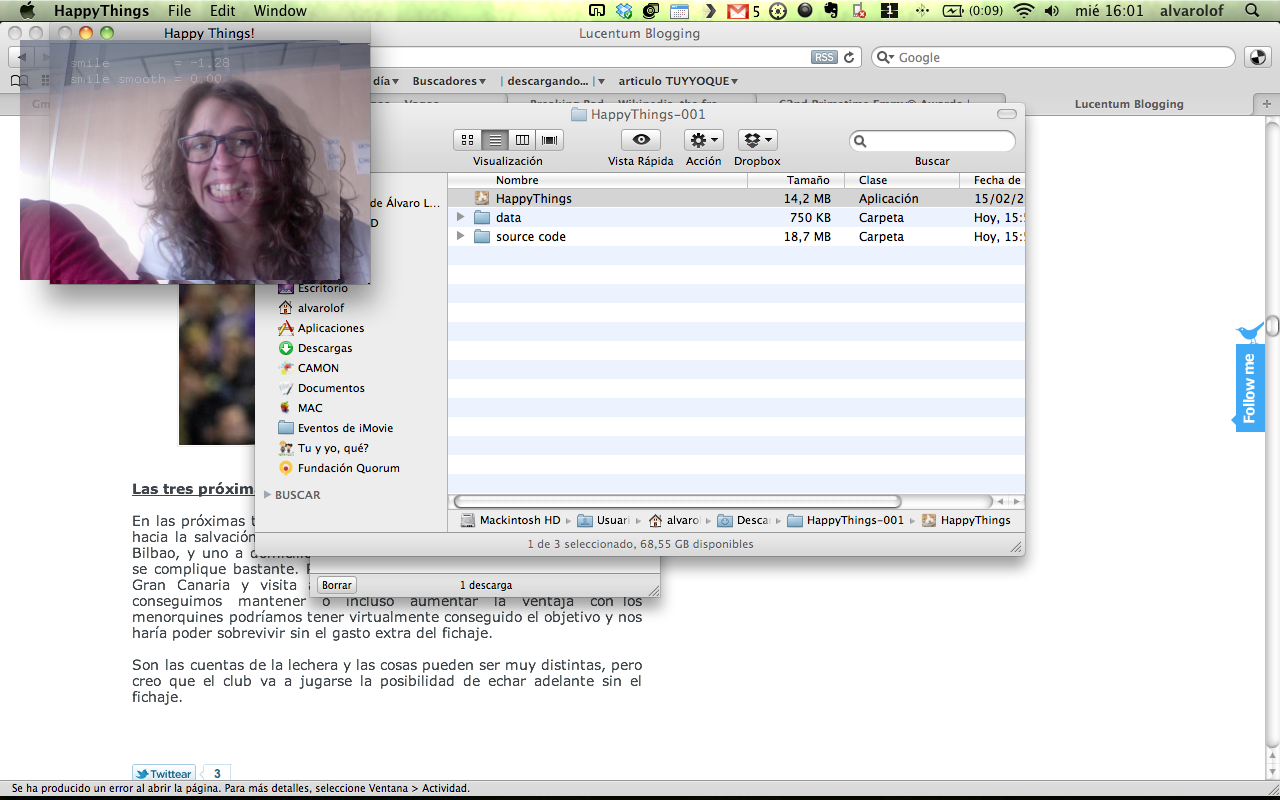Click the Borrar button in downloads window

(337, 585)
